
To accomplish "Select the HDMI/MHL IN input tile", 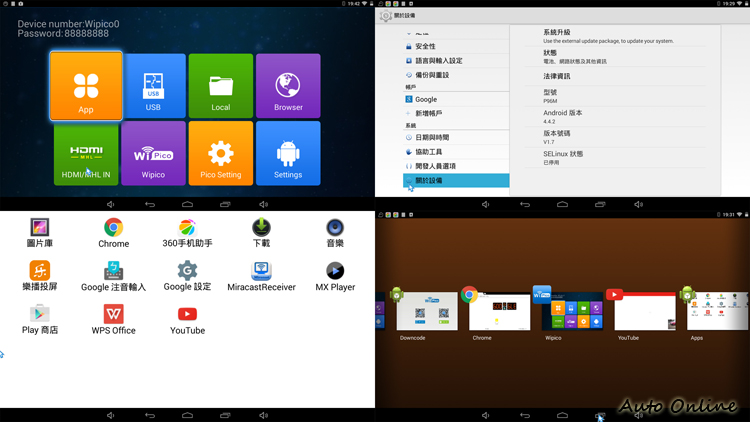I will (86, 153).
